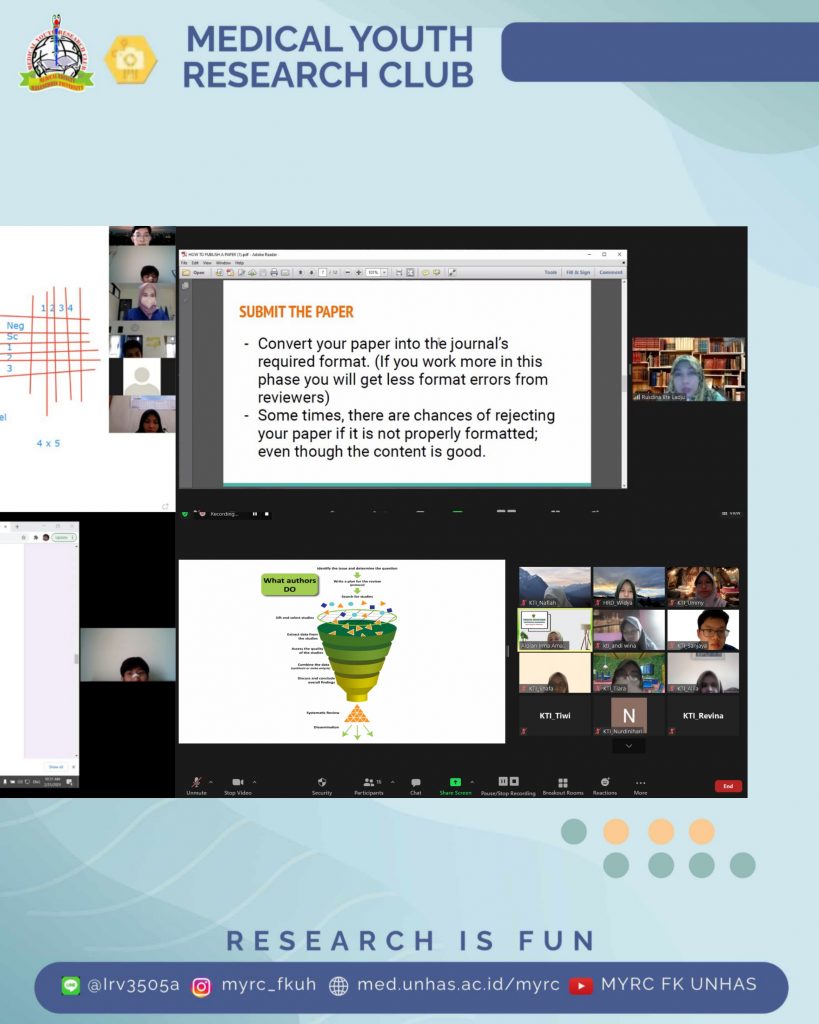Click the page thumbnails icon in Reader sidebar
This screenshot has height=1024, width=819.
pos(185,286)
